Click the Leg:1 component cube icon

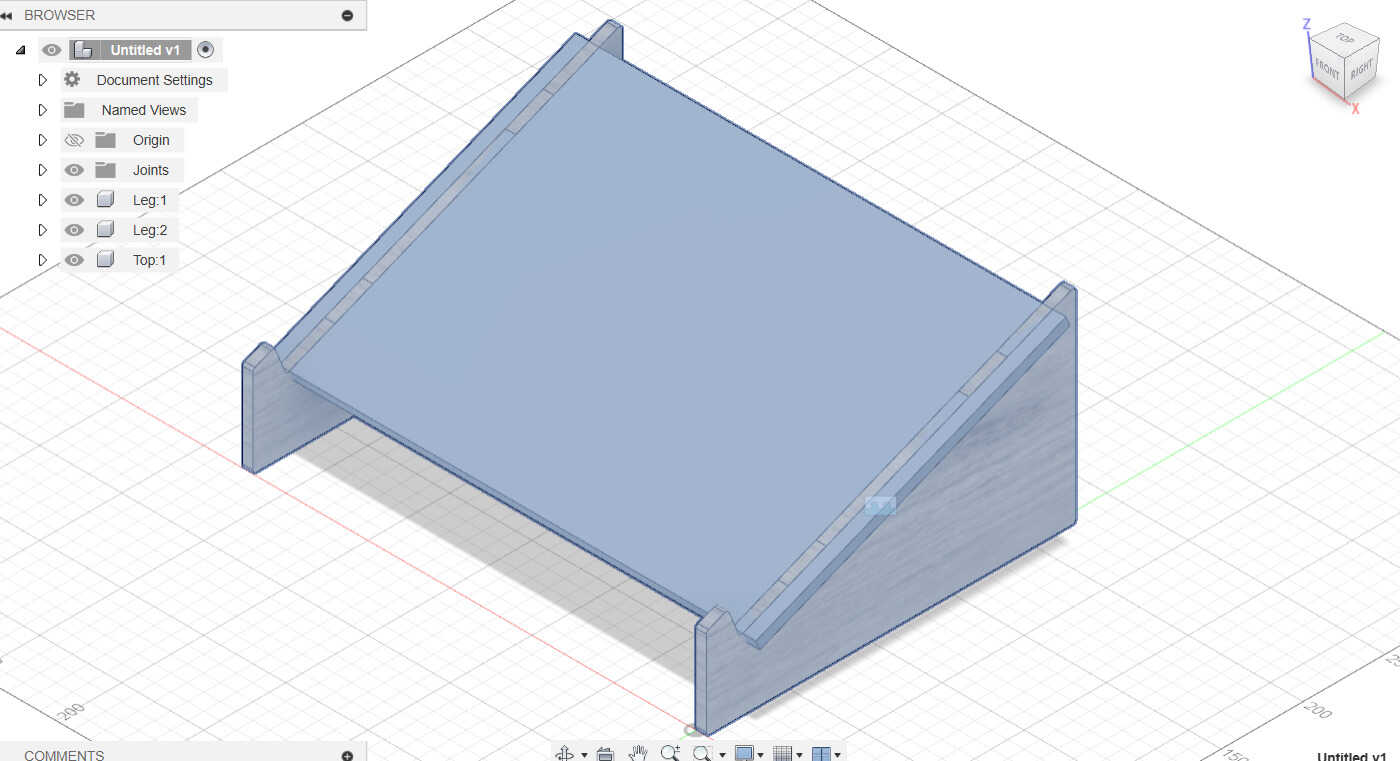click(x=105, y=200)
